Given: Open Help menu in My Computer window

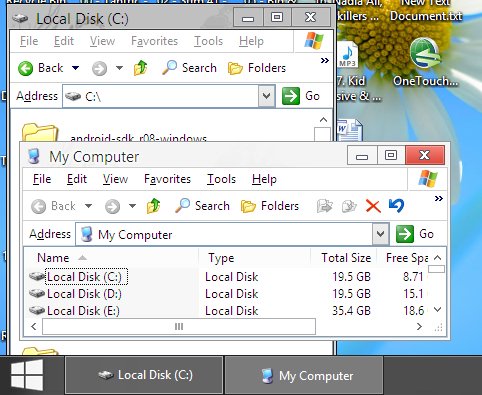Looking at the screenshot, I should (264, 179).
